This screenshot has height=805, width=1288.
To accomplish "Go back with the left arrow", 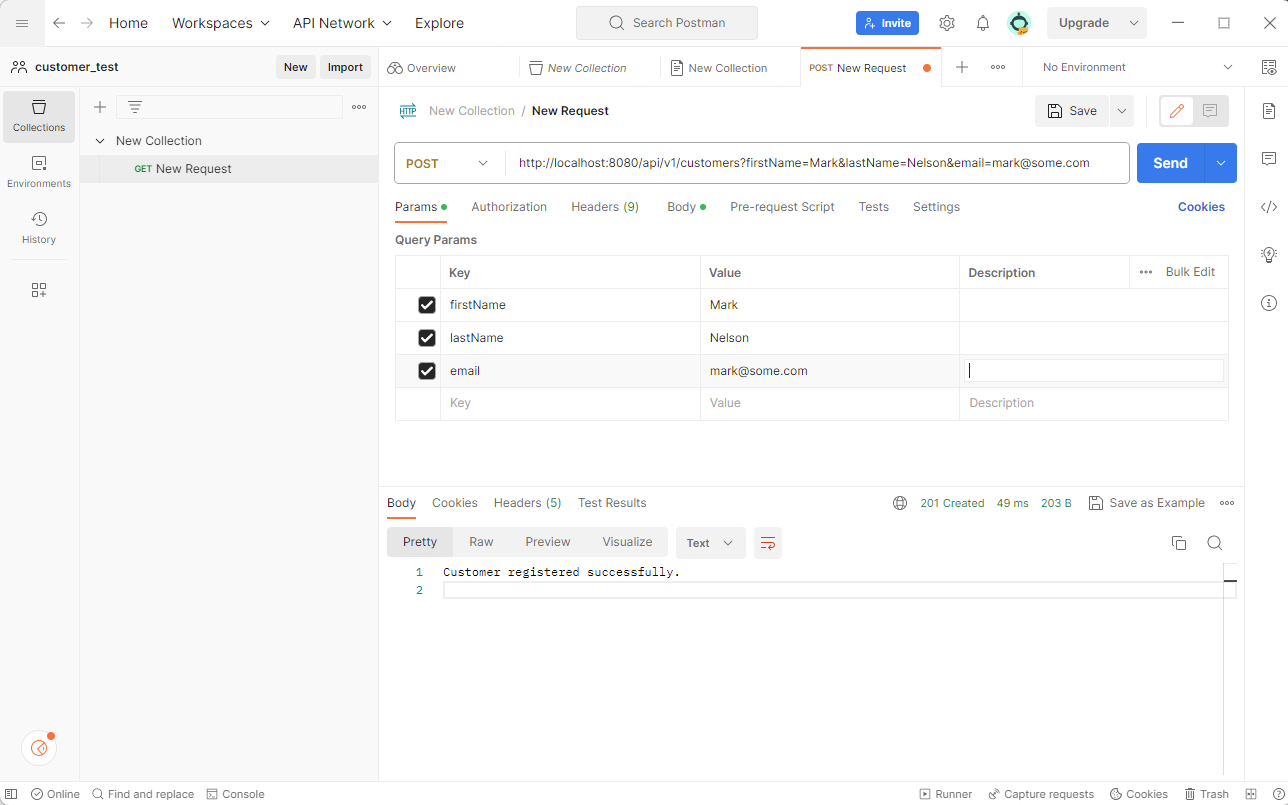I will [59, 23].
